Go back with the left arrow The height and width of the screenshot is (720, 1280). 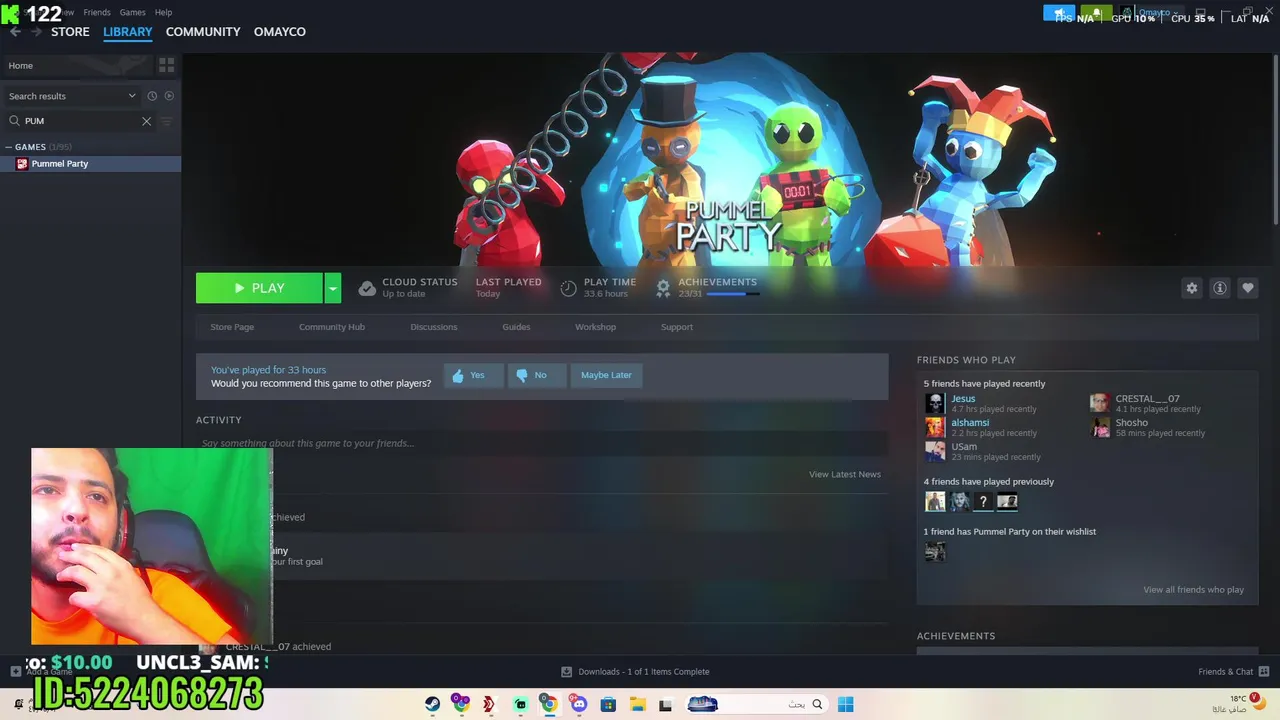click(15, 32)
